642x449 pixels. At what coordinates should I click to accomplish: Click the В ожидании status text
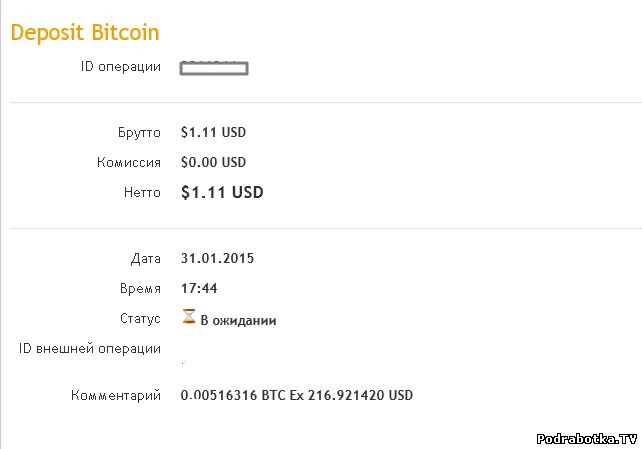238,321
